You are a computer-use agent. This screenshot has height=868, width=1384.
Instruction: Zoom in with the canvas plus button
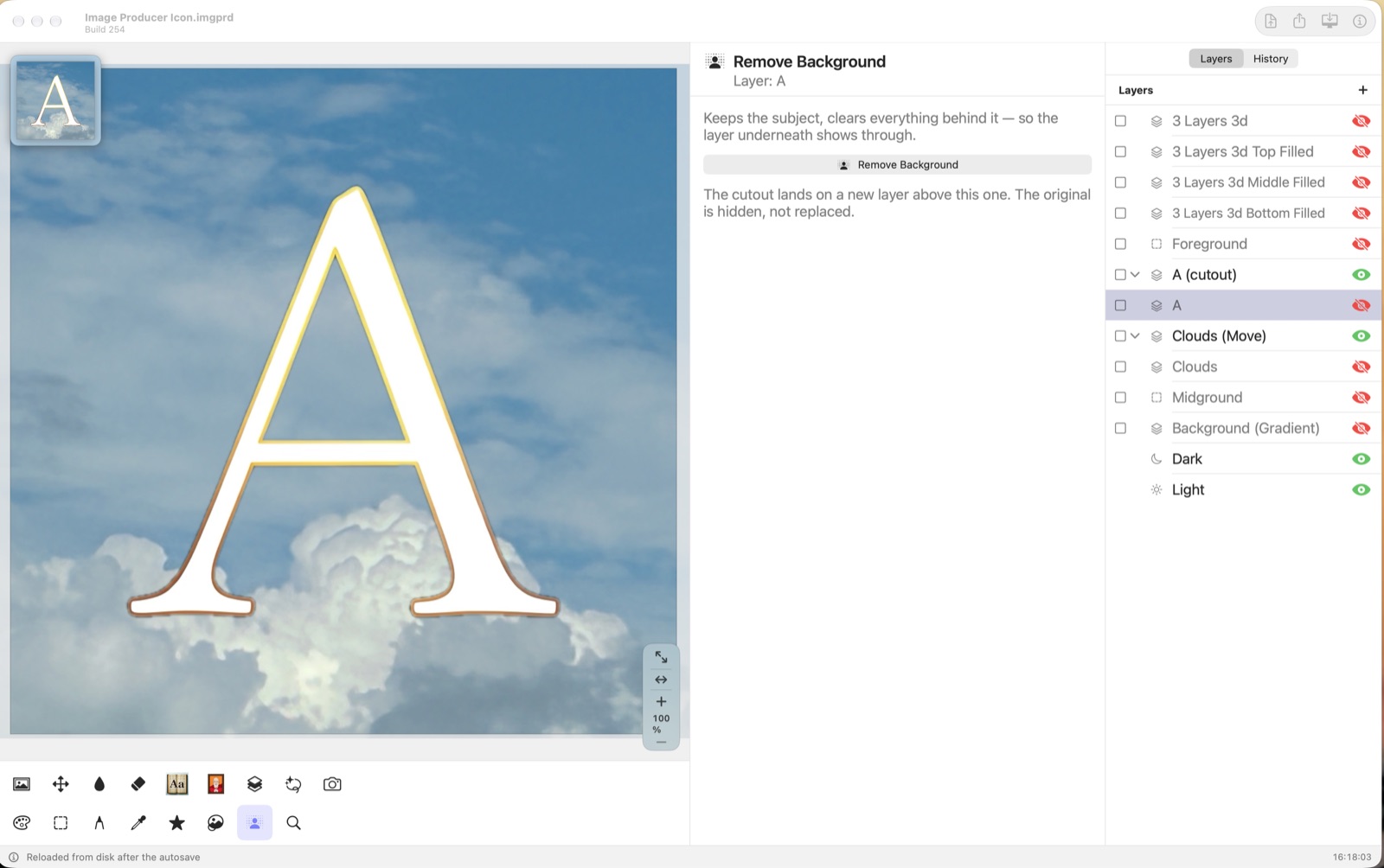[661, 701]
